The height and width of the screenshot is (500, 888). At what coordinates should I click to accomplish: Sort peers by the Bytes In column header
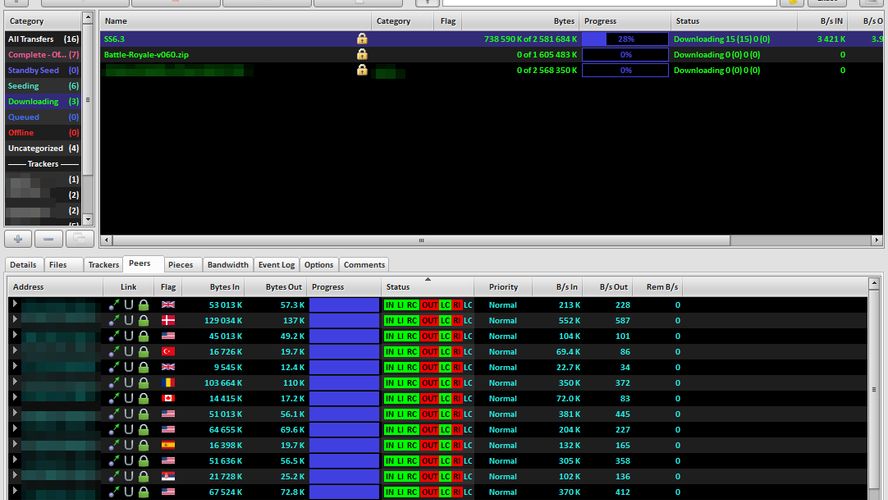(x=220, y=287)
